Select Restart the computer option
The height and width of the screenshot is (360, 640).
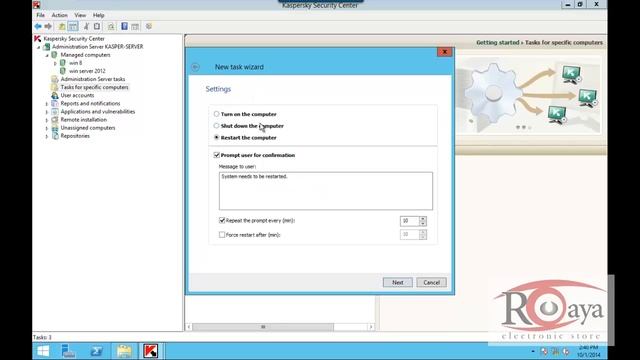click(x=216, y=138)
